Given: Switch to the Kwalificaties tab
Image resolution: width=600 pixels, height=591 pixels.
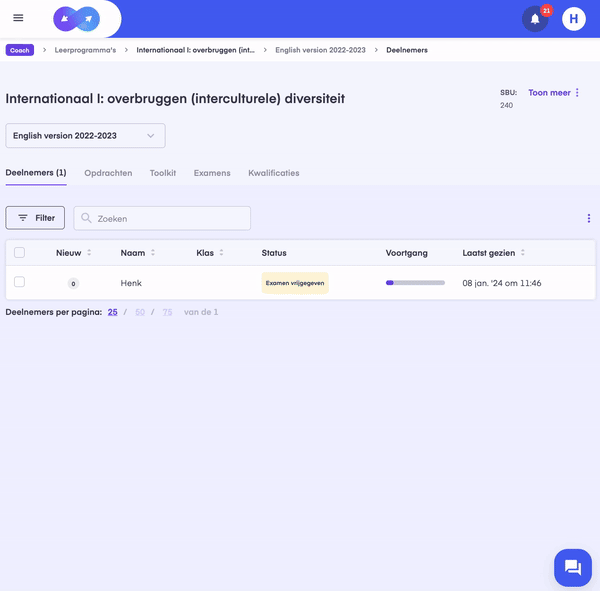Looking at the screenshot, I should point(274,173).
